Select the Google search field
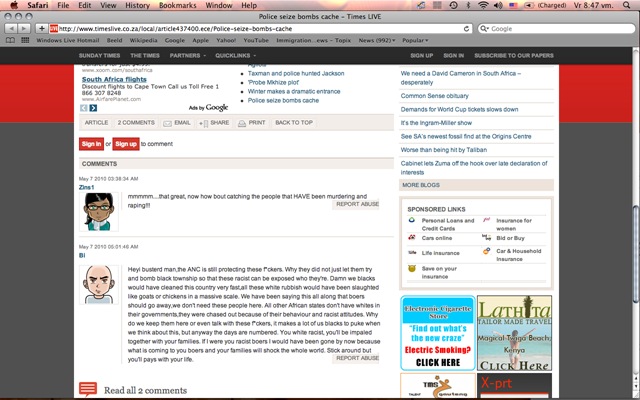Viewport: 640px width, 400px height. 556,29
